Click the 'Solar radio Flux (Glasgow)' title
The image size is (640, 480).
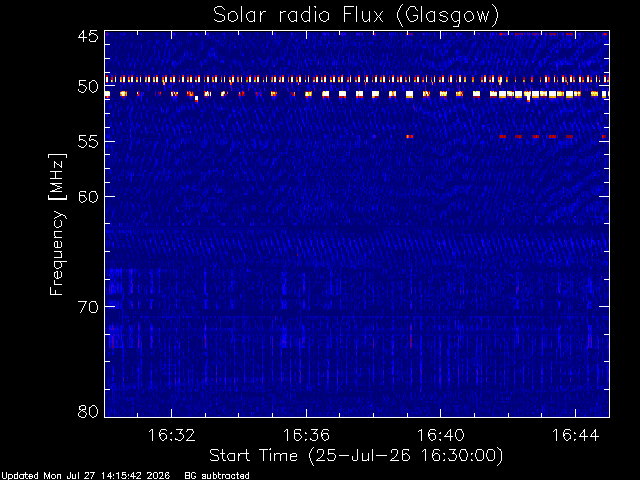356,16
